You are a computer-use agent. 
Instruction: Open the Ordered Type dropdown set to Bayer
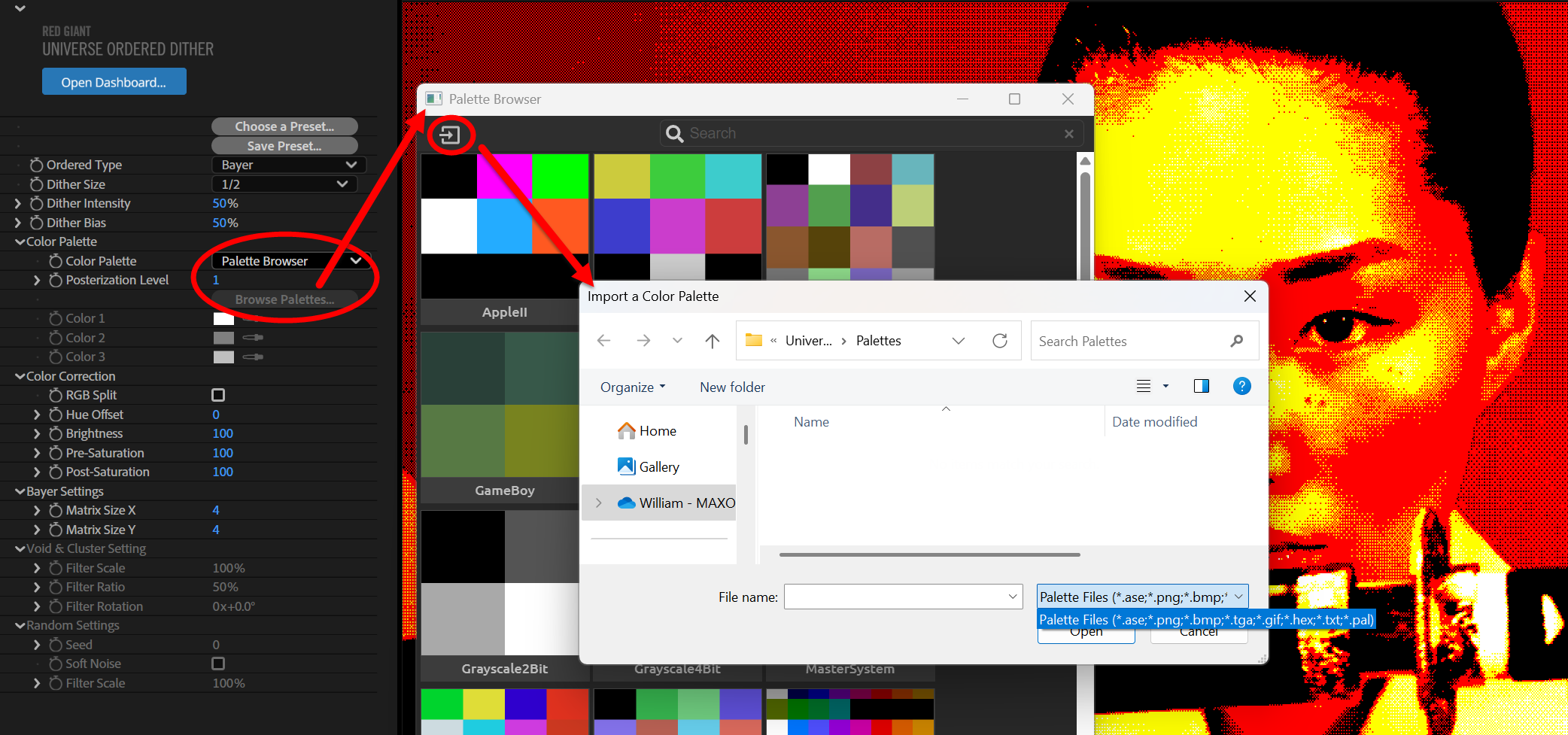288,165
